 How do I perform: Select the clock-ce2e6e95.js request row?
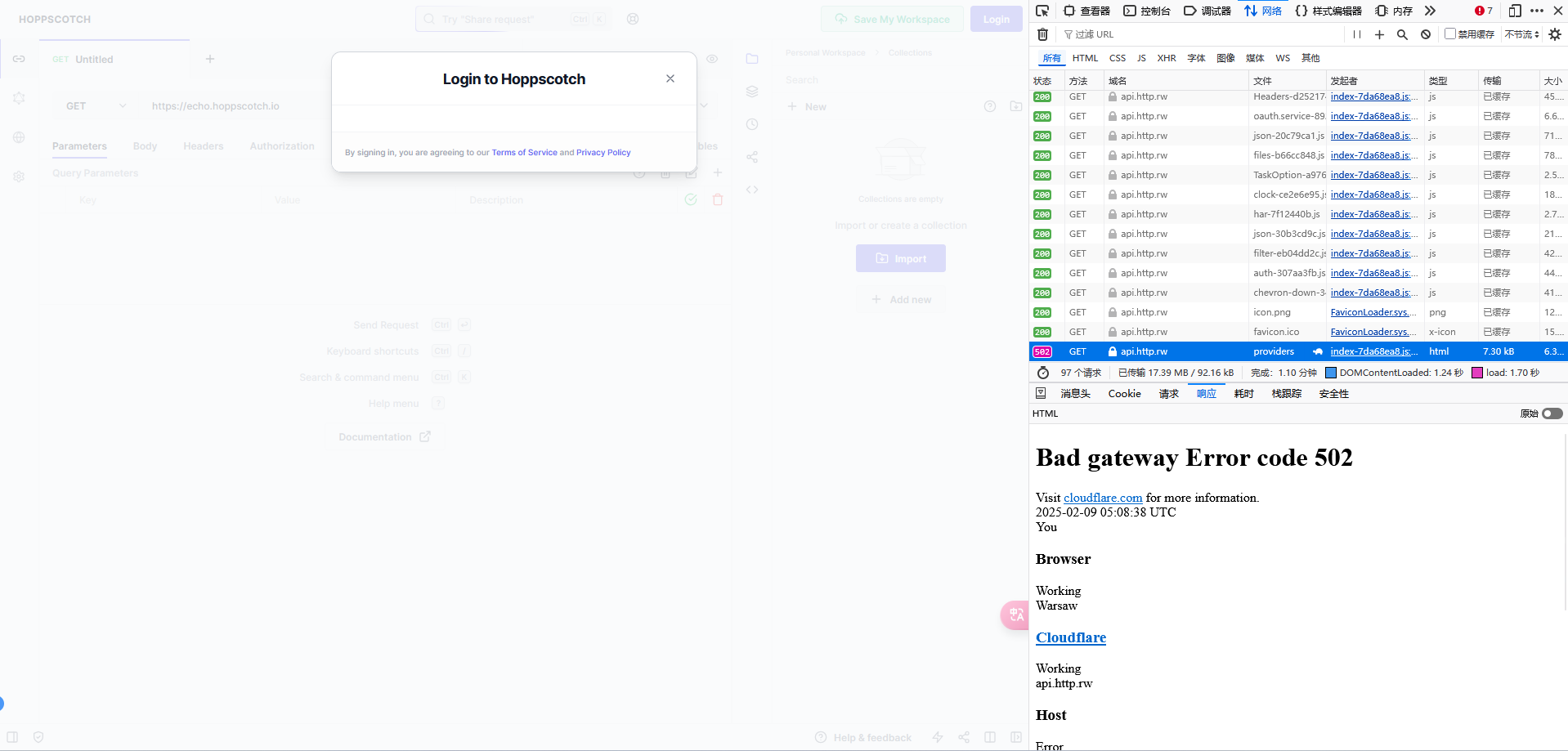pyautogui.click(x=1298, y=194)
